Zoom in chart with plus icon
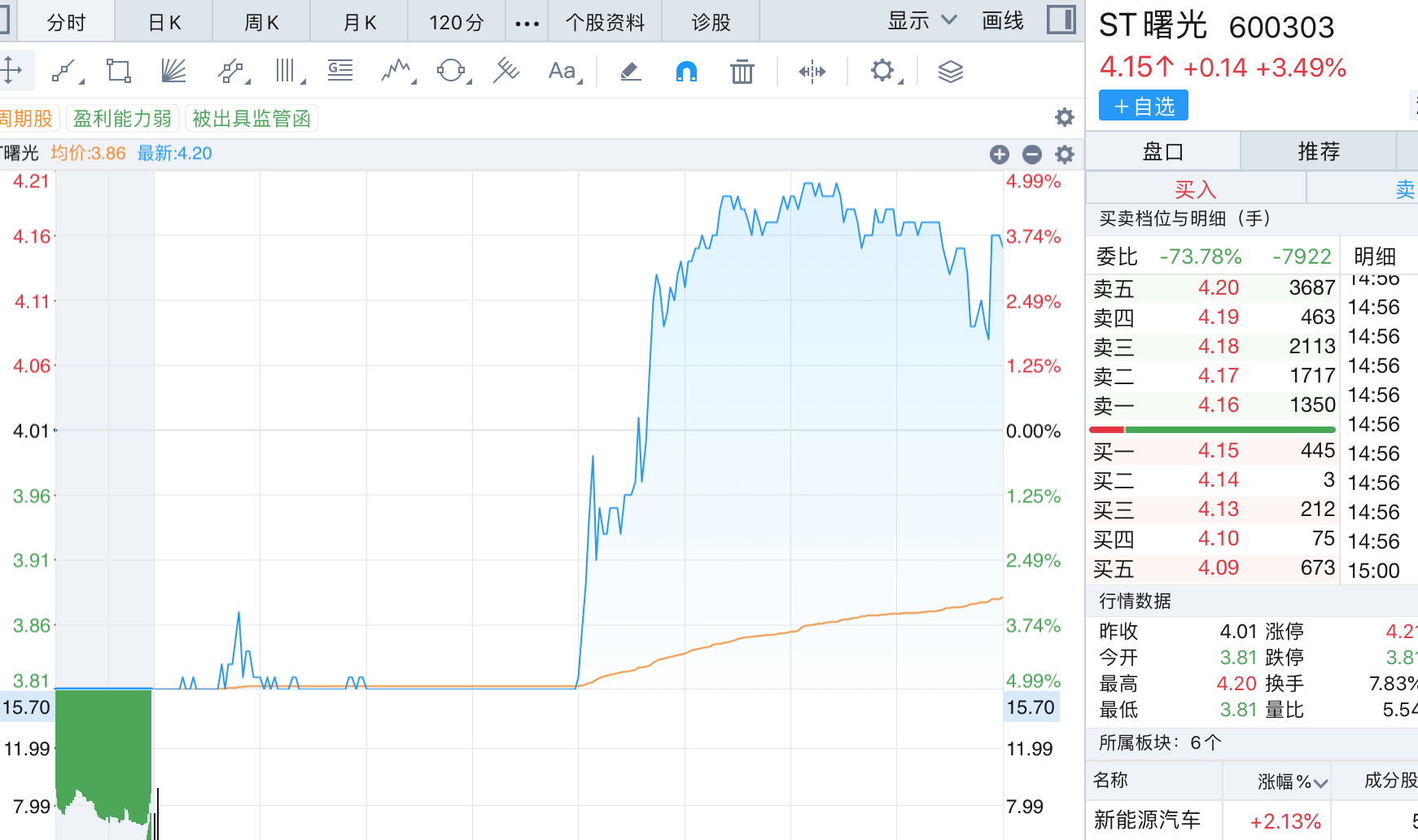Screen dimensions: 1418x840 (x=1000, y=154)
